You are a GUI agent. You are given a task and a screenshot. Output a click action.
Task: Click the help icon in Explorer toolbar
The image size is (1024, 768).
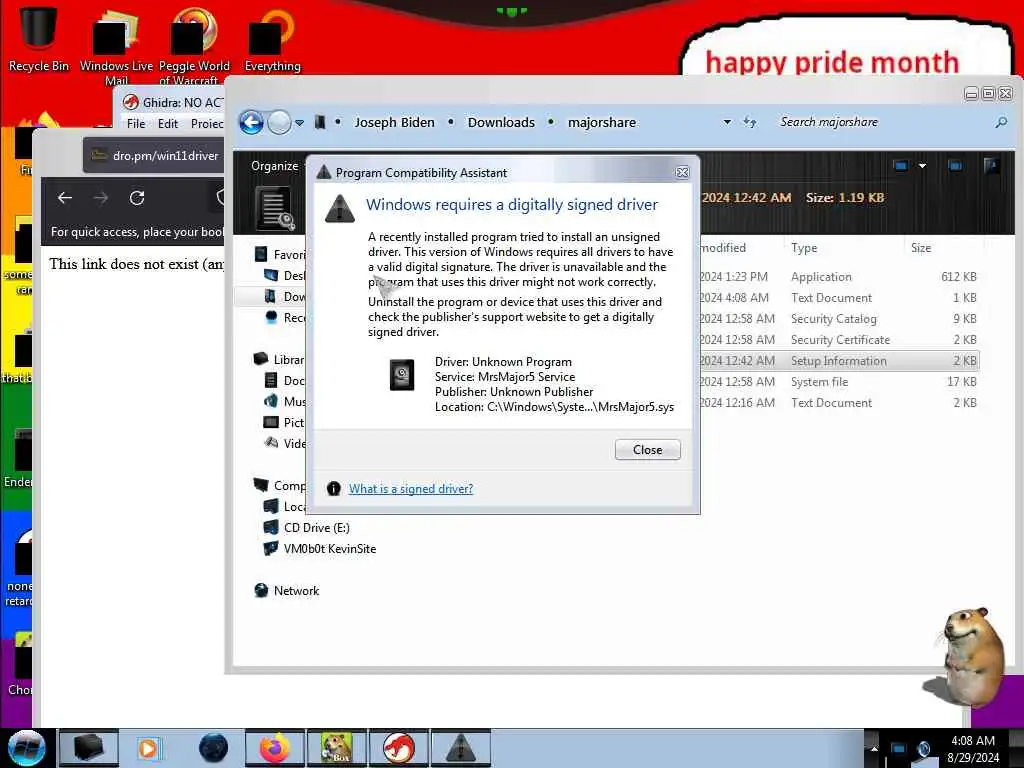pos(991,166)
